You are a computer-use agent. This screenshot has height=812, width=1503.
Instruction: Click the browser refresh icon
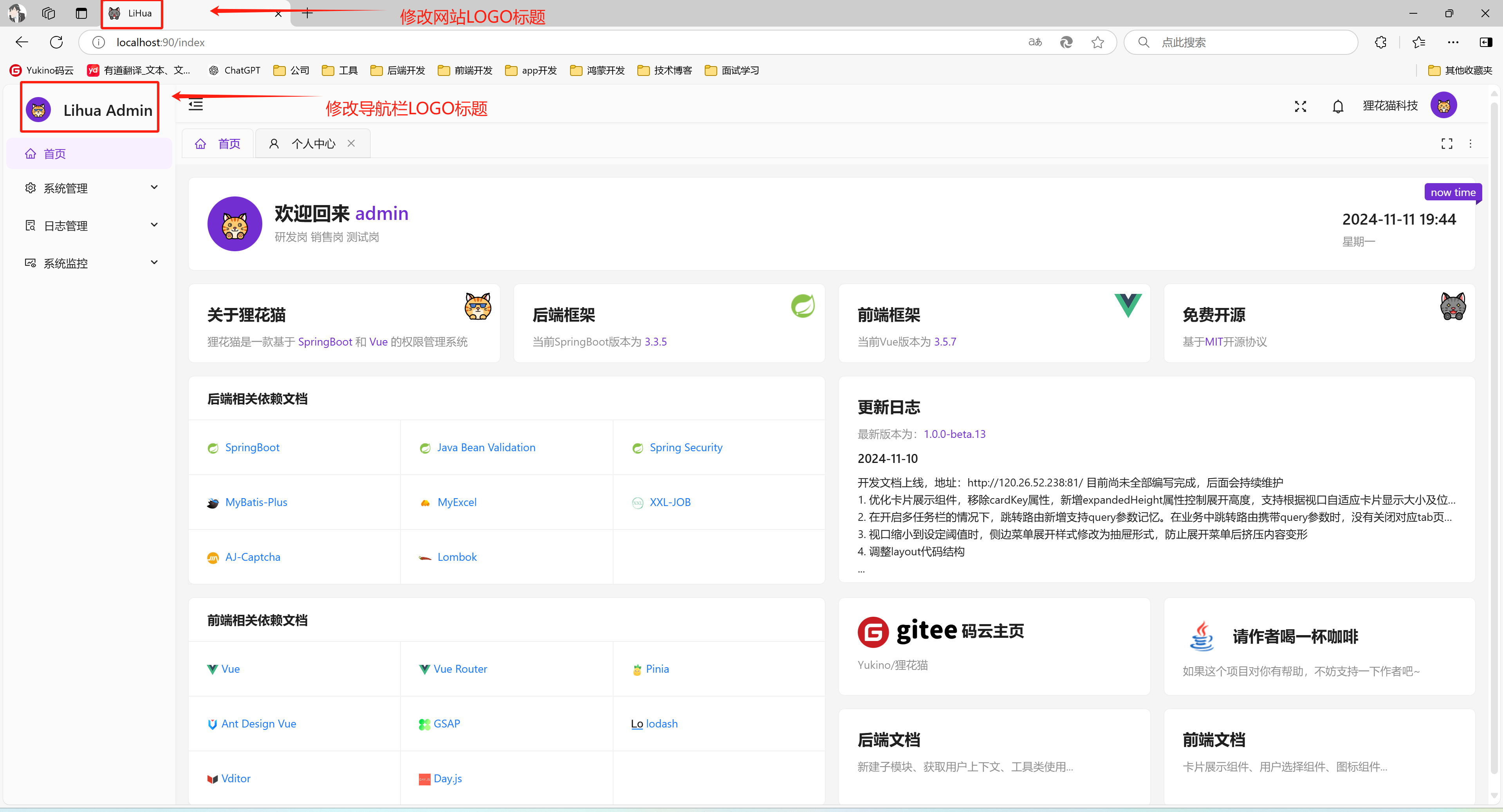tap(57, 42)
